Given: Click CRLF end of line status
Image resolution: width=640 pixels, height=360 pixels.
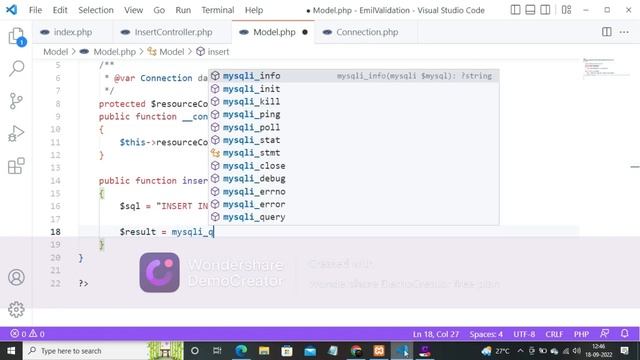Looking at the screenshot, I should coord(554,334).
